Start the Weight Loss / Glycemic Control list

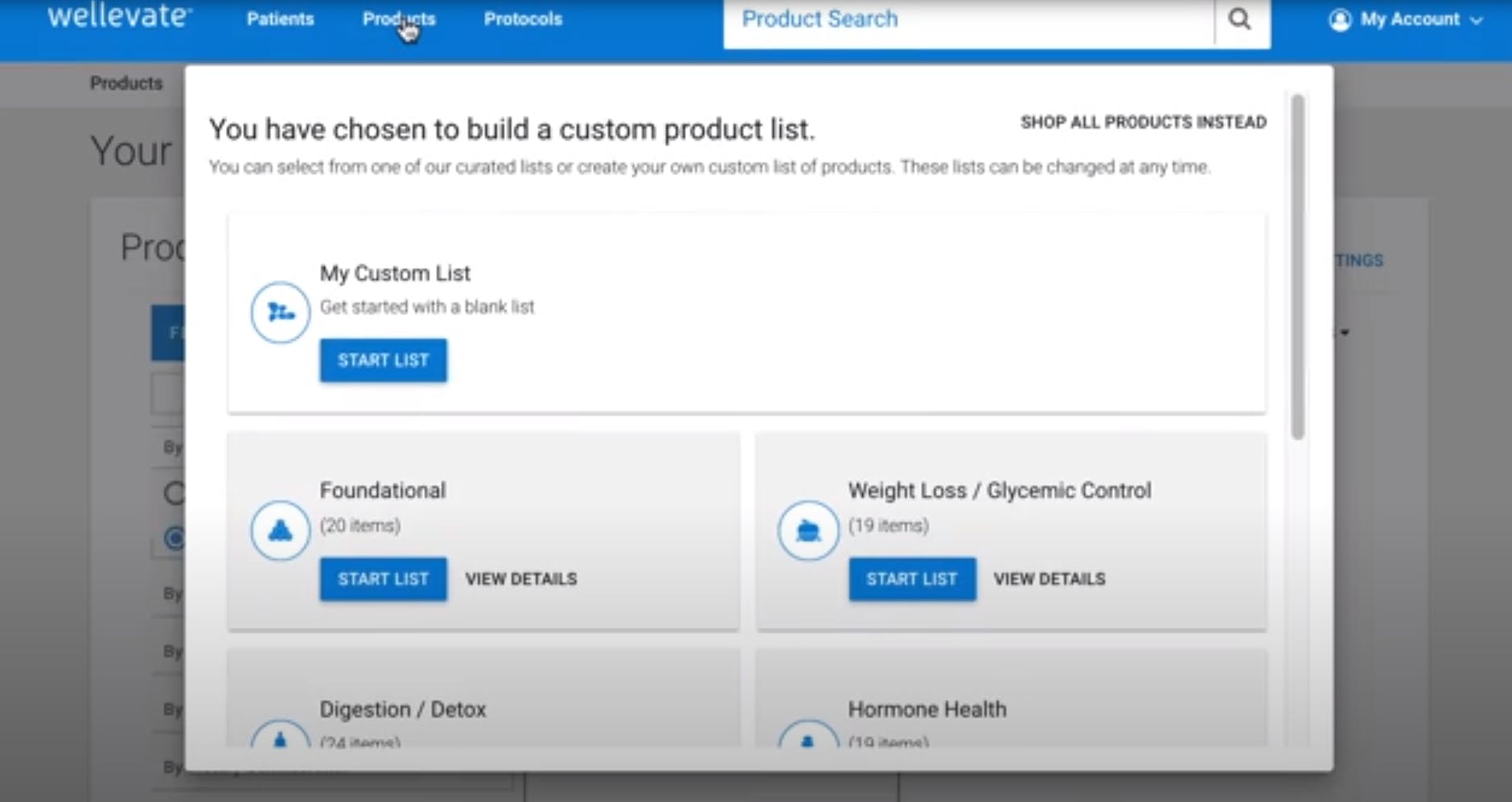pyautogui.click(x=911, y=578)
